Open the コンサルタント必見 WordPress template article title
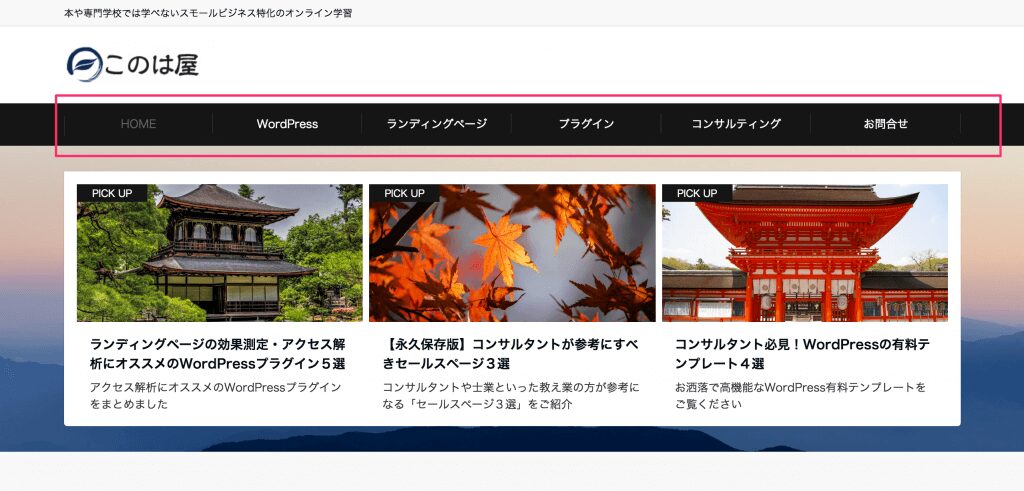 click(x=802, y=354)
